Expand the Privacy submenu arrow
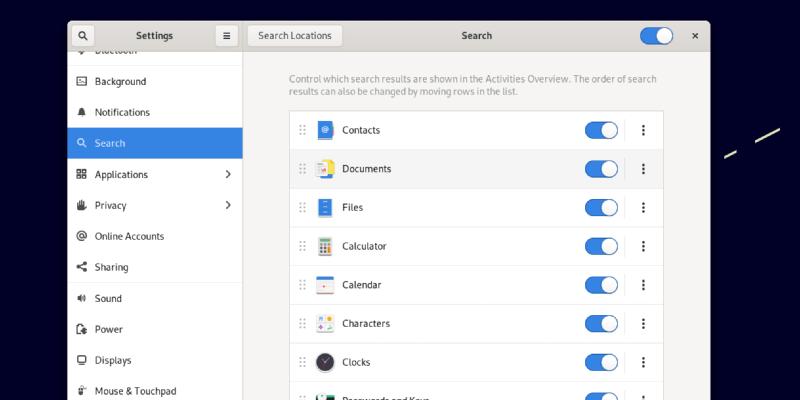Image resolution: width=800 pixels, height=400 pixels. pos(228,205)
